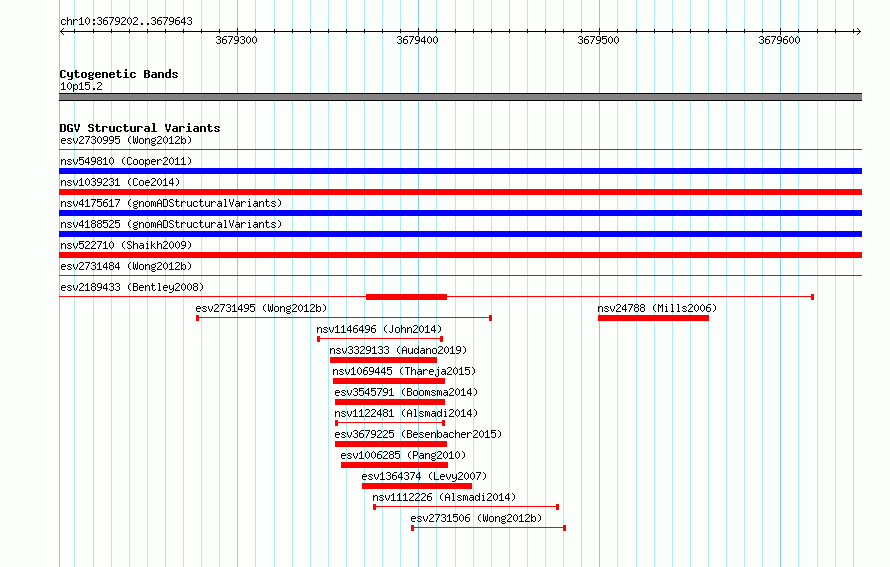890x567 pixels.
Task: Click the esv3679225 (Besenbacher2015) label
Action: 418,434
